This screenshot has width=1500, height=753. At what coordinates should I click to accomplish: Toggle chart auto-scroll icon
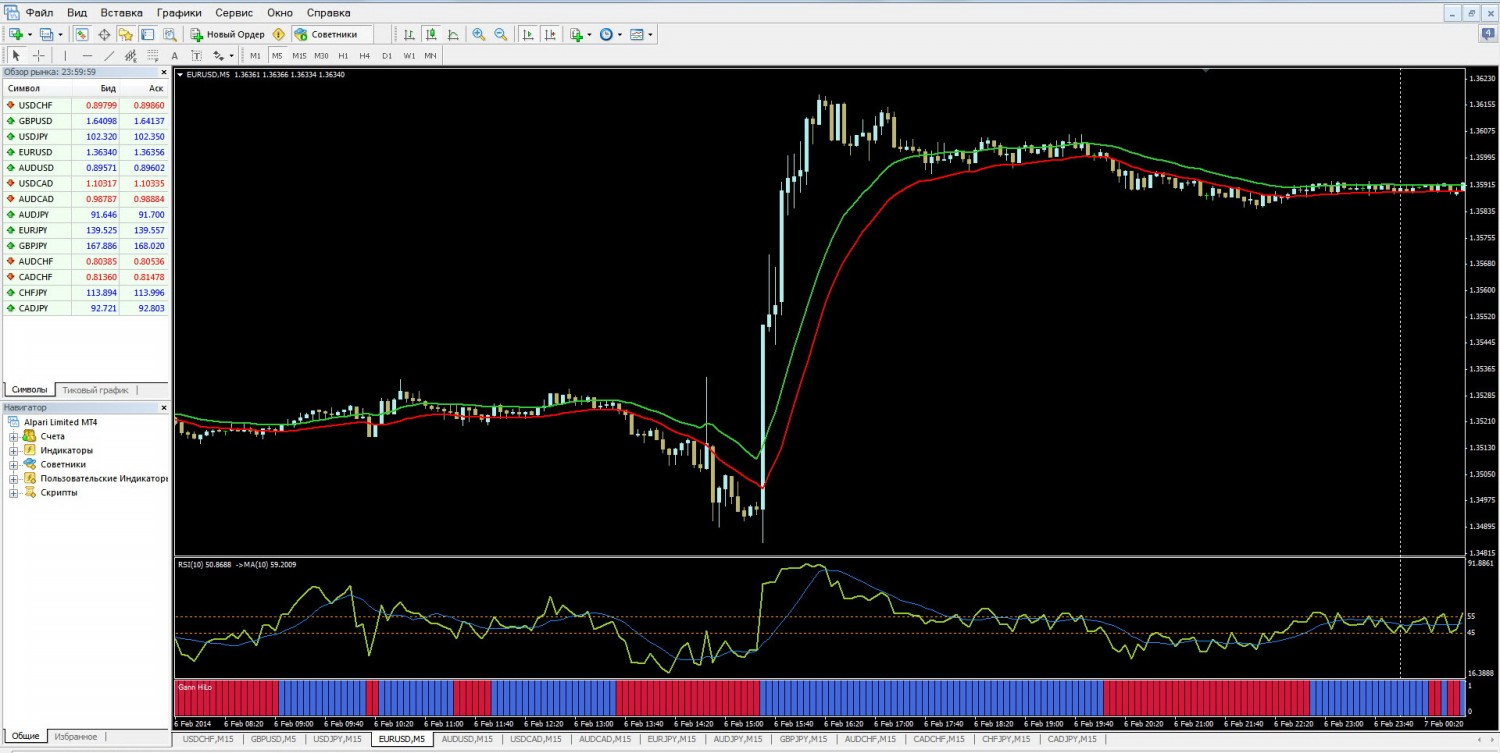tap(528, 34)
